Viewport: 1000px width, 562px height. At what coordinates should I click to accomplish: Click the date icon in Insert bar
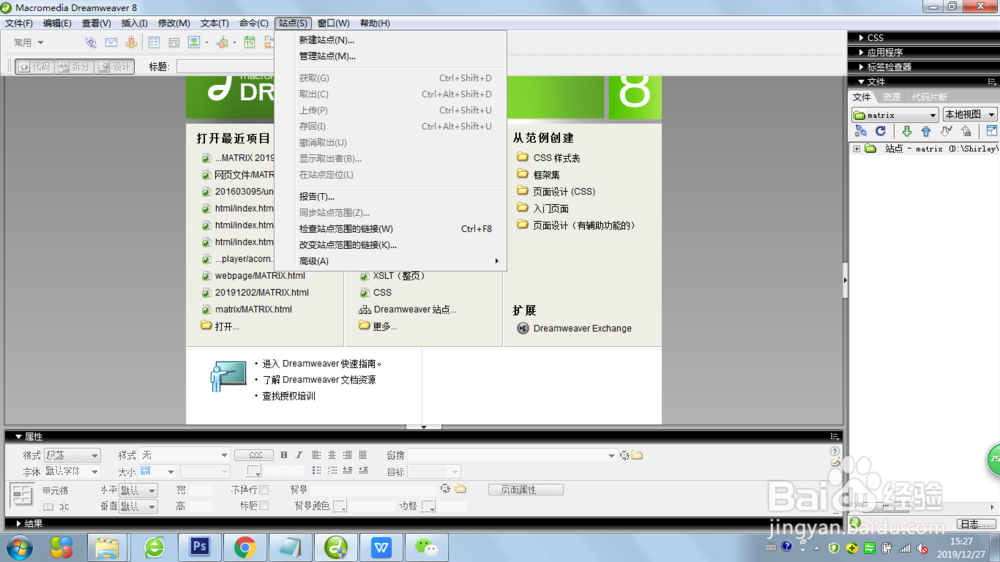(x=249, y=43)
